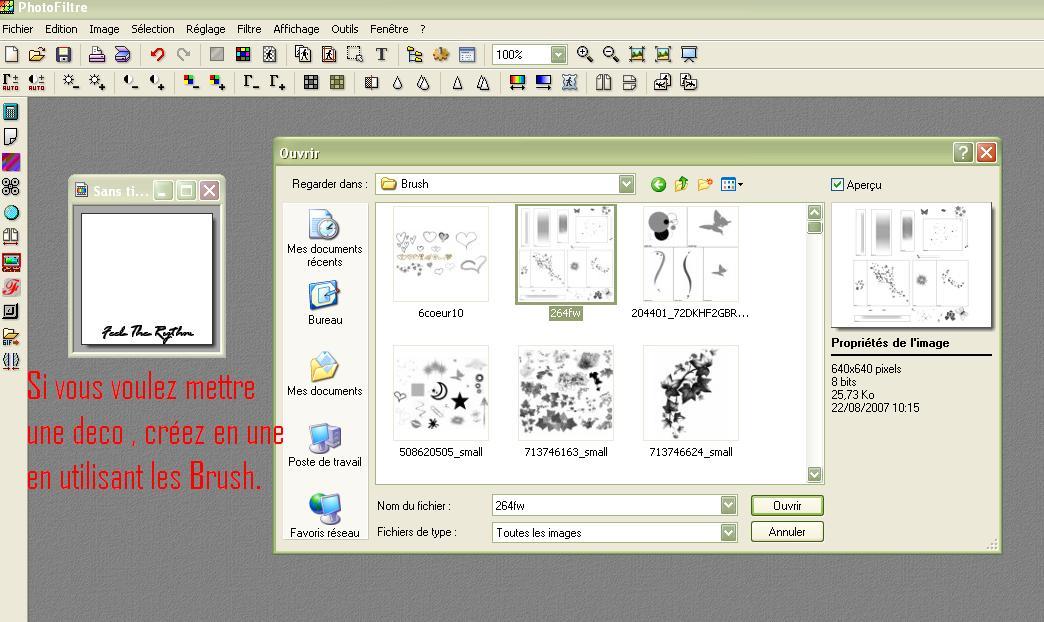Go back using the green arrow in Ouvrir dialog
Screen dimensions: 1044x622
pos(658,184)
